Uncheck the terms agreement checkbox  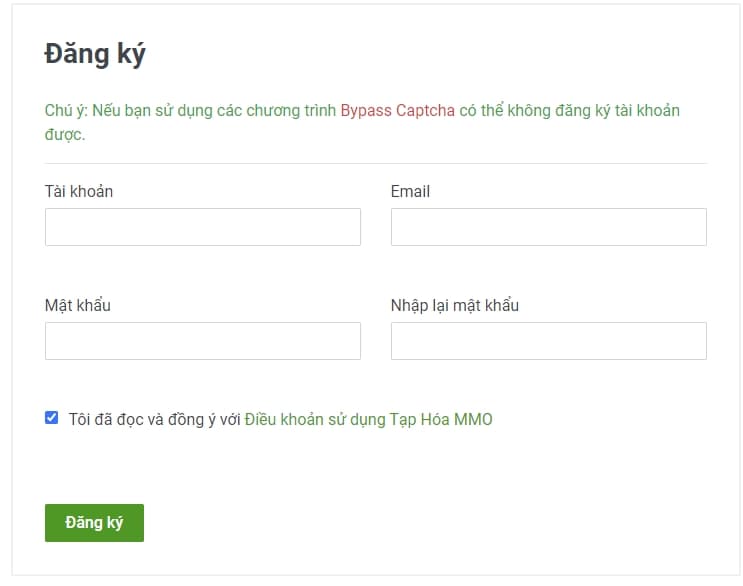pyautogui.click(x=52, y=418)
